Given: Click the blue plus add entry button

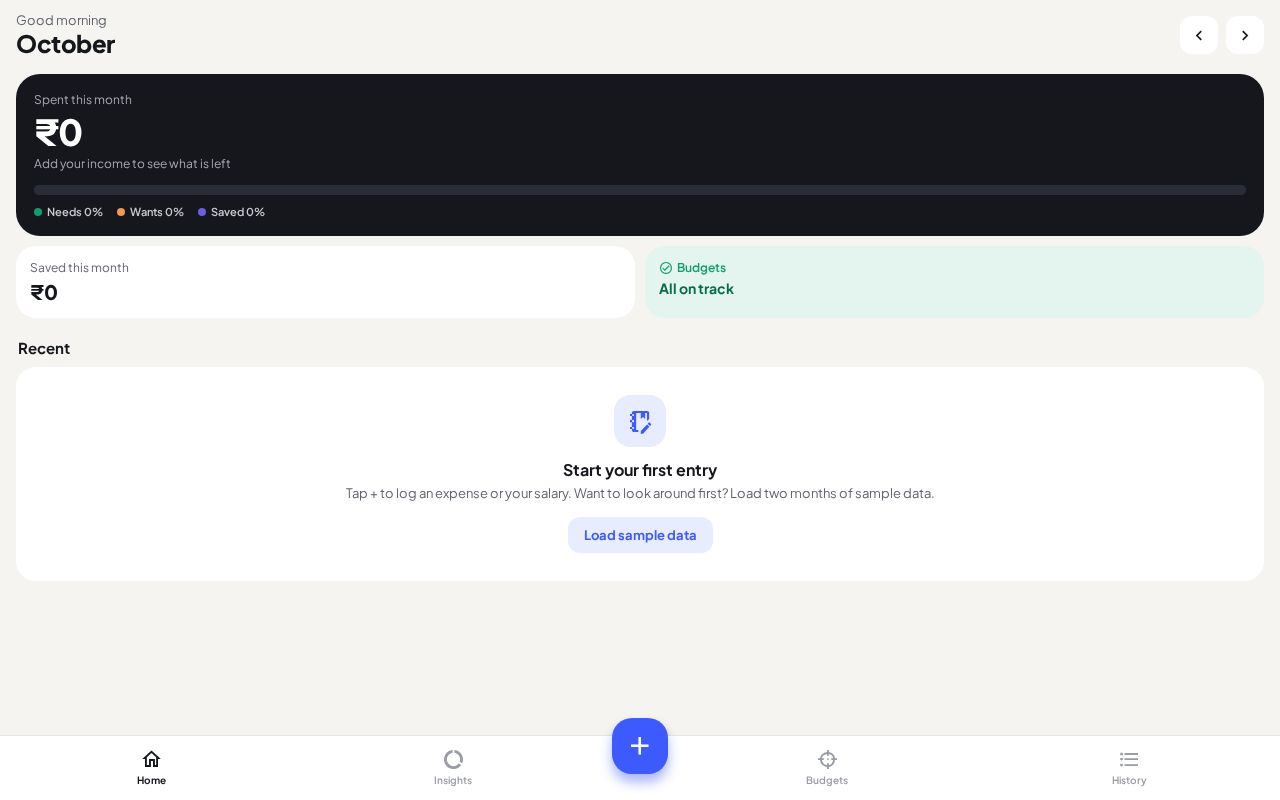Looking at the screenshot, I should [640, 746].
